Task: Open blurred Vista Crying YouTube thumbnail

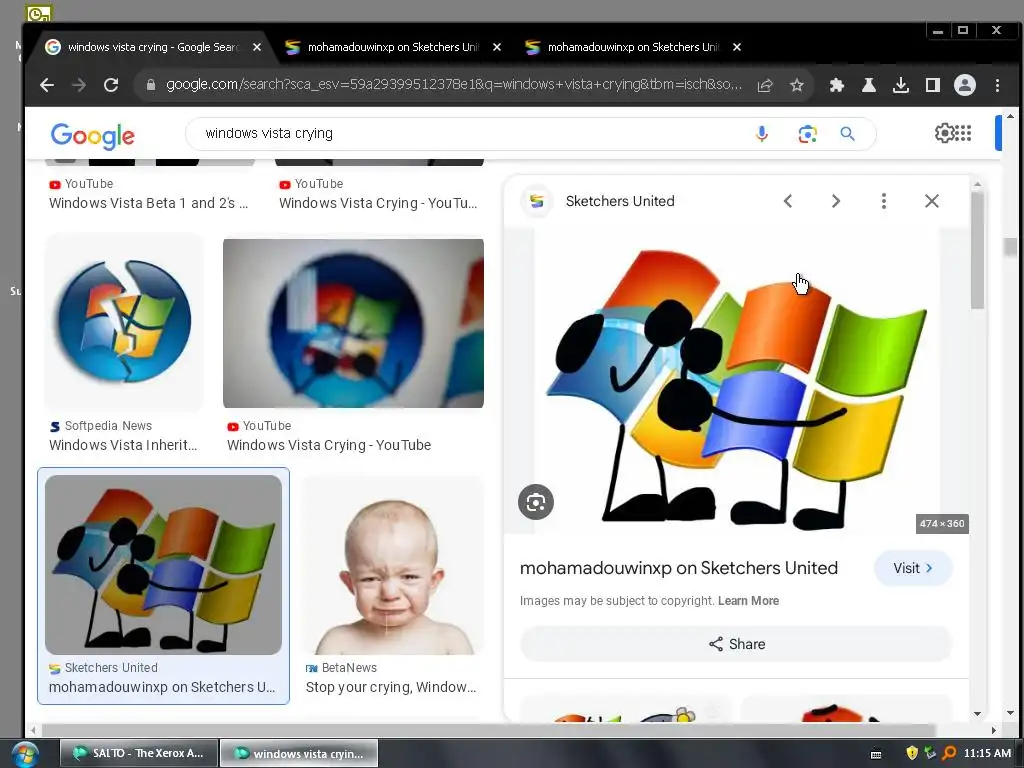Action: point(353,323)
